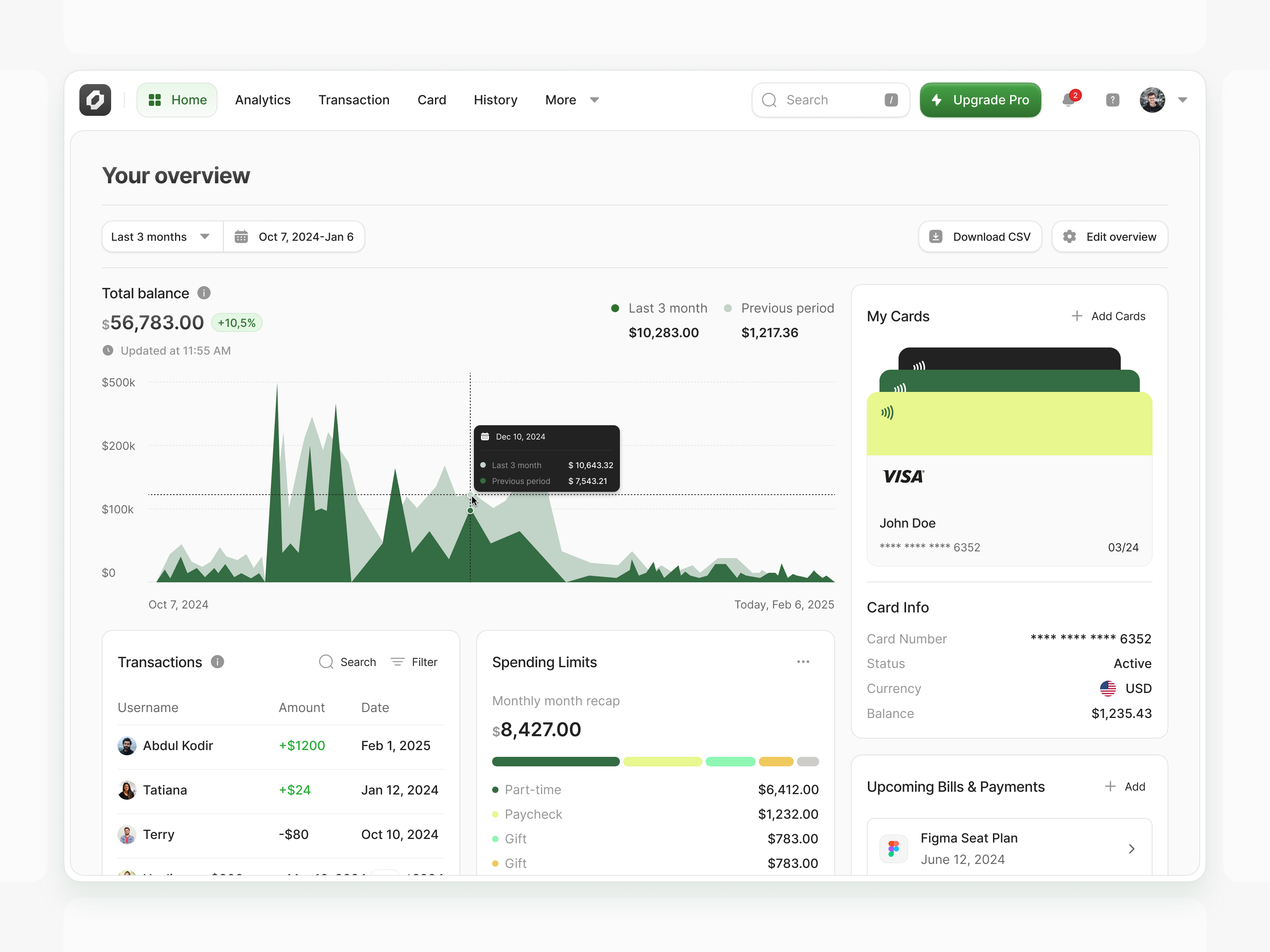Click the Upgrade Pro button
Viewport: 1270px width, 952px height.
(980, 100)
